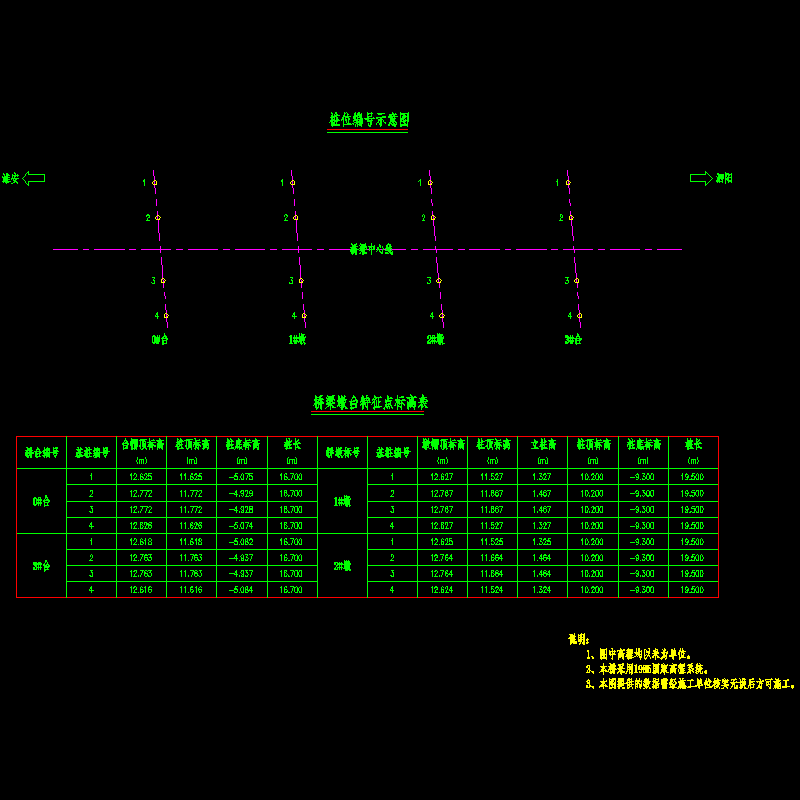Click the 2#墩 merged cell in the table
The height and width of the screenshot is (800, 800).
342,566
